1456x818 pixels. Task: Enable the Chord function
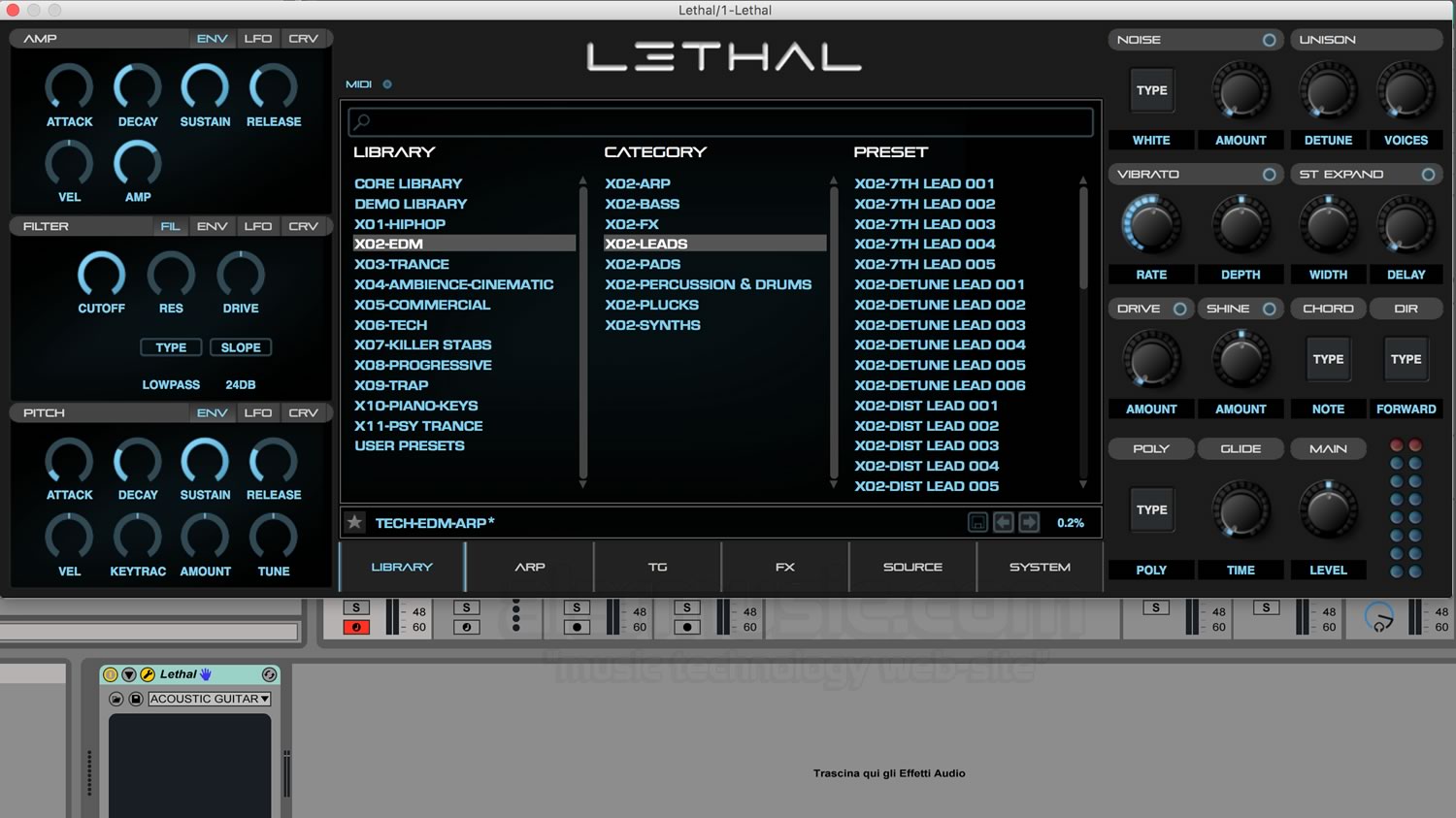click(x=1328, y=309)
